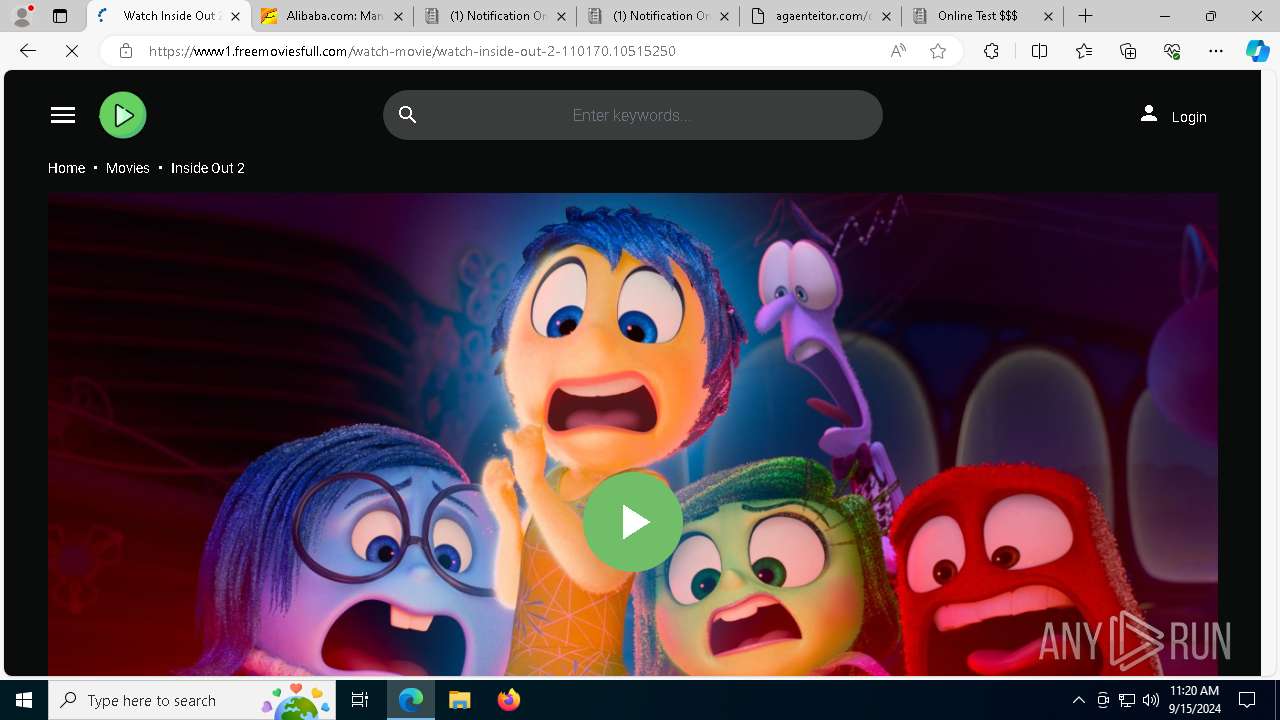Close the Online Test $$$ tab
This screenshot has height=720, width=1280.
(x=1048, y=16)
